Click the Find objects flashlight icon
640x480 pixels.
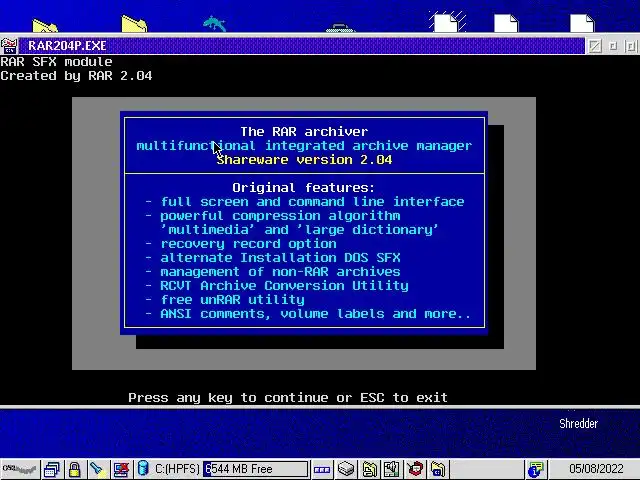click(97, 469)
